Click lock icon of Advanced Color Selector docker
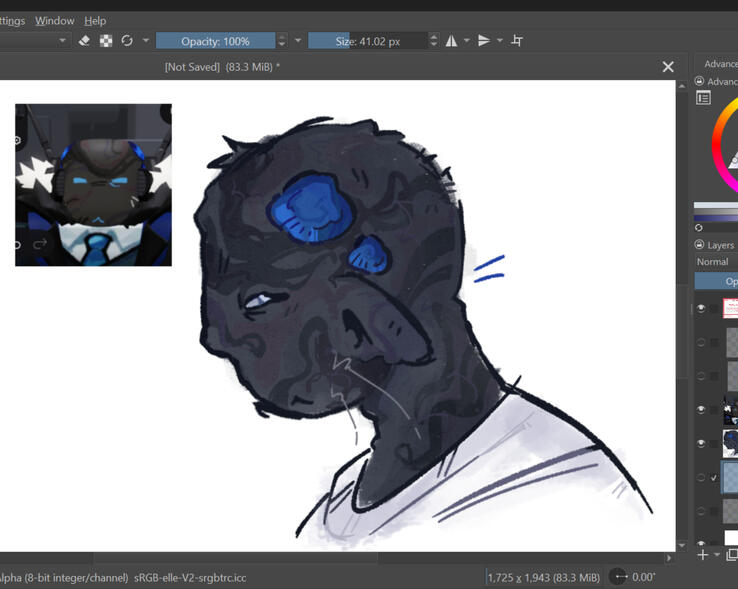The height and width of the screenshot is (589, 738). point(699,81)
